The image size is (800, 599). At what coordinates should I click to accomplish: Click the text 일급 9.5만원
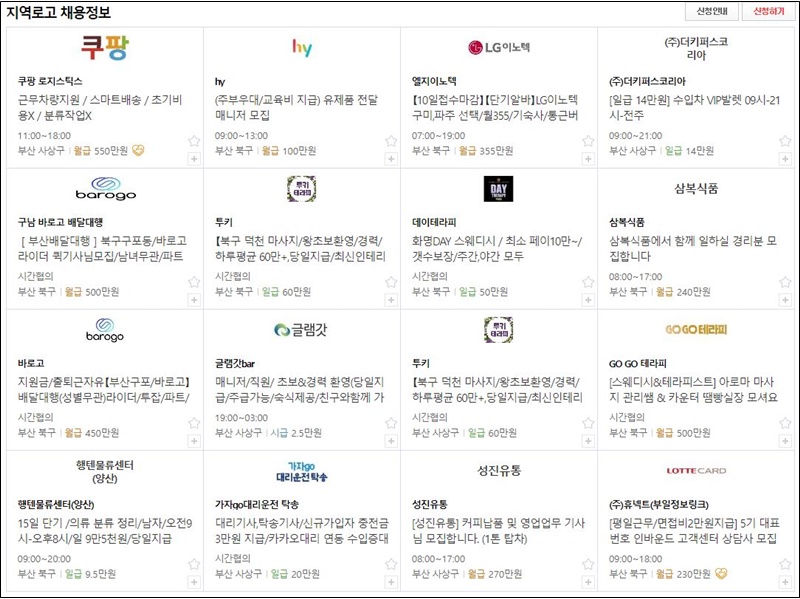point(90,573)
